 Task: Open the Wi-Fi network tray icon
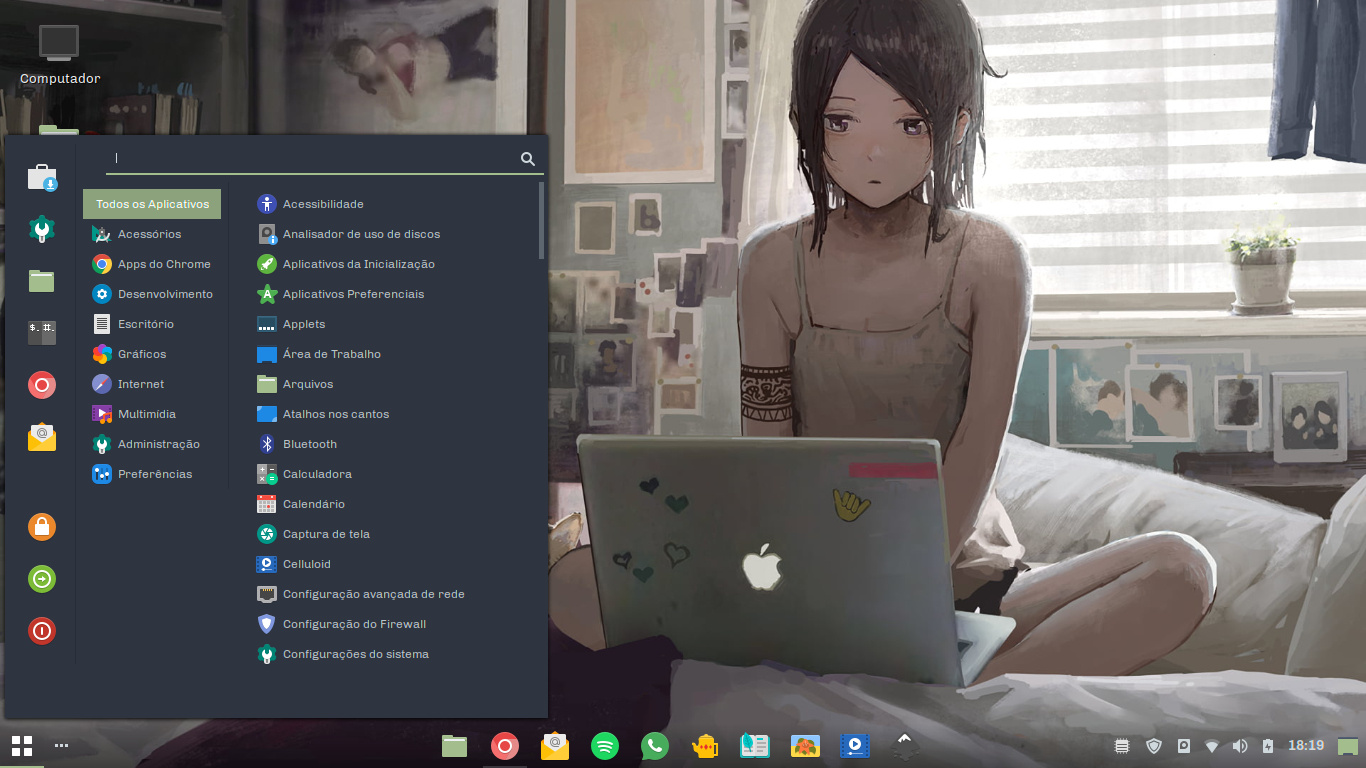click(1212, 746)
